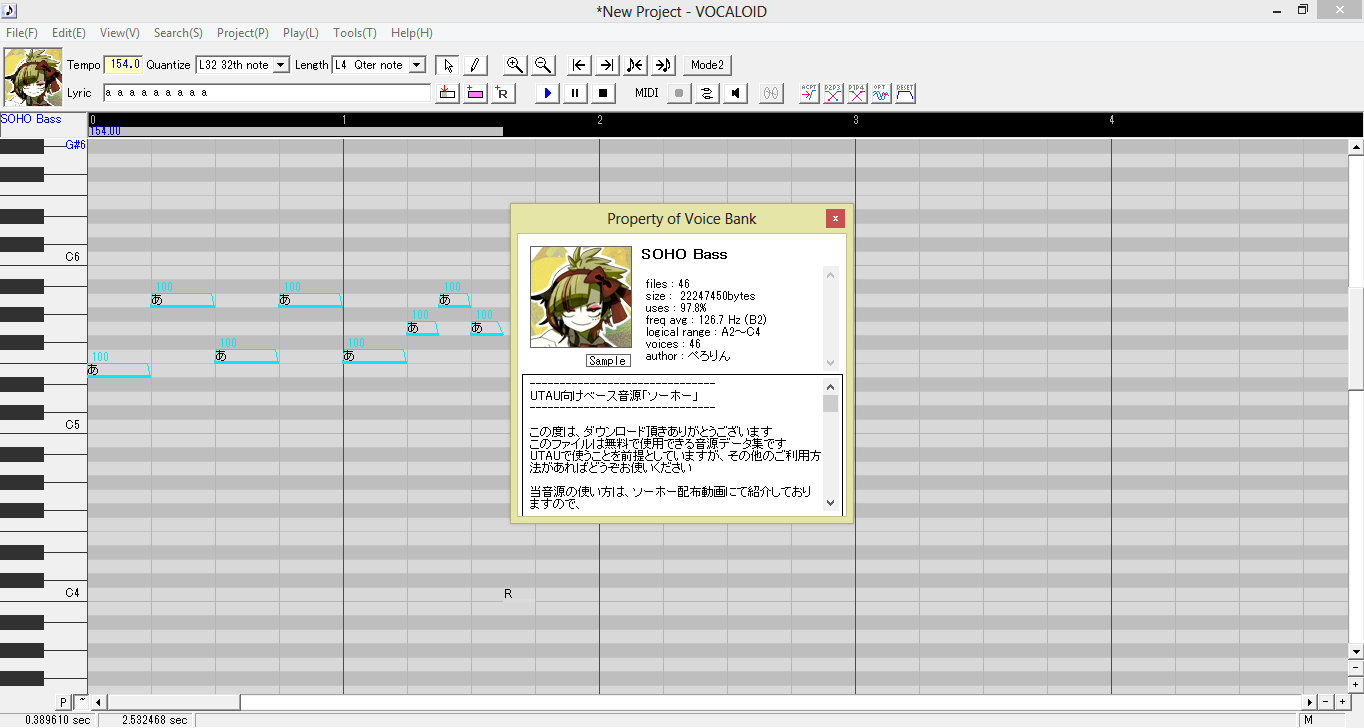Viewport: 1364px width, 728px height.
Task: Click the P2P3 pitch tool icon
Action: coord(833,93)
